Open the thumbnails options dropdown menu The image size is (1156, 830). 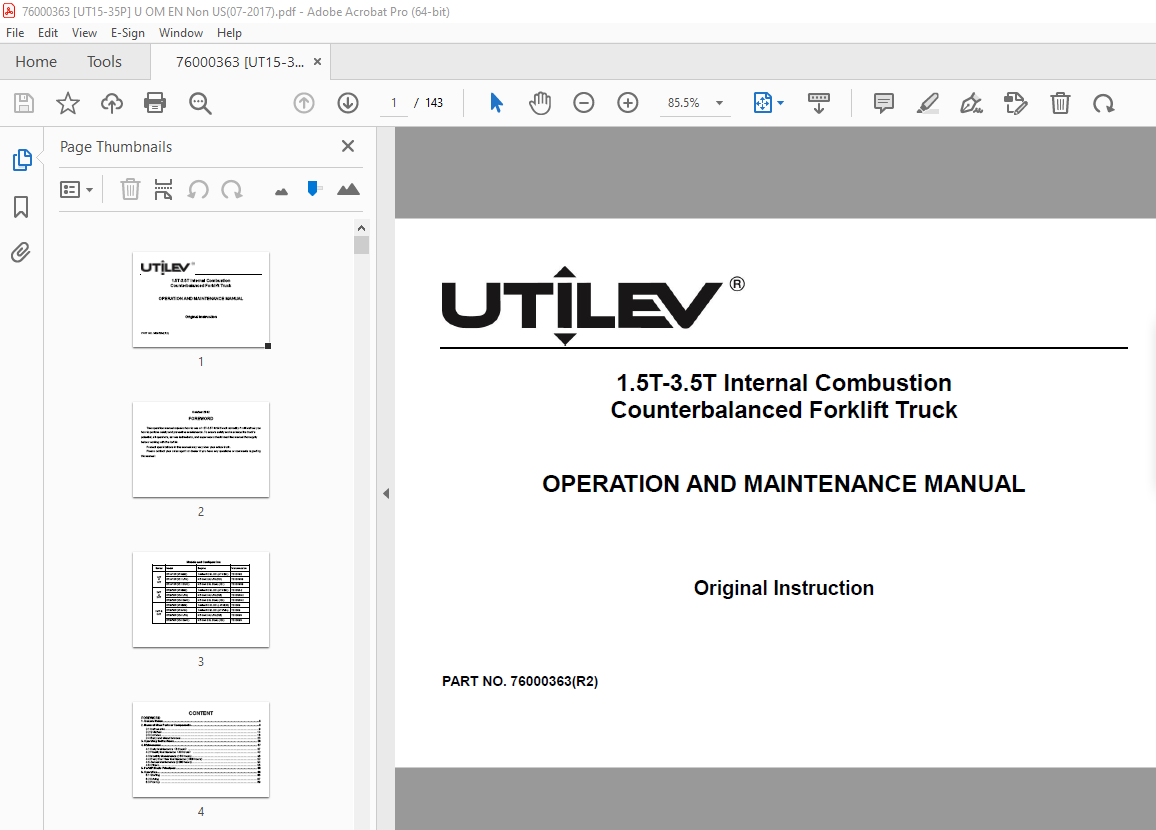pyautogui.click(x=76, y=190)
